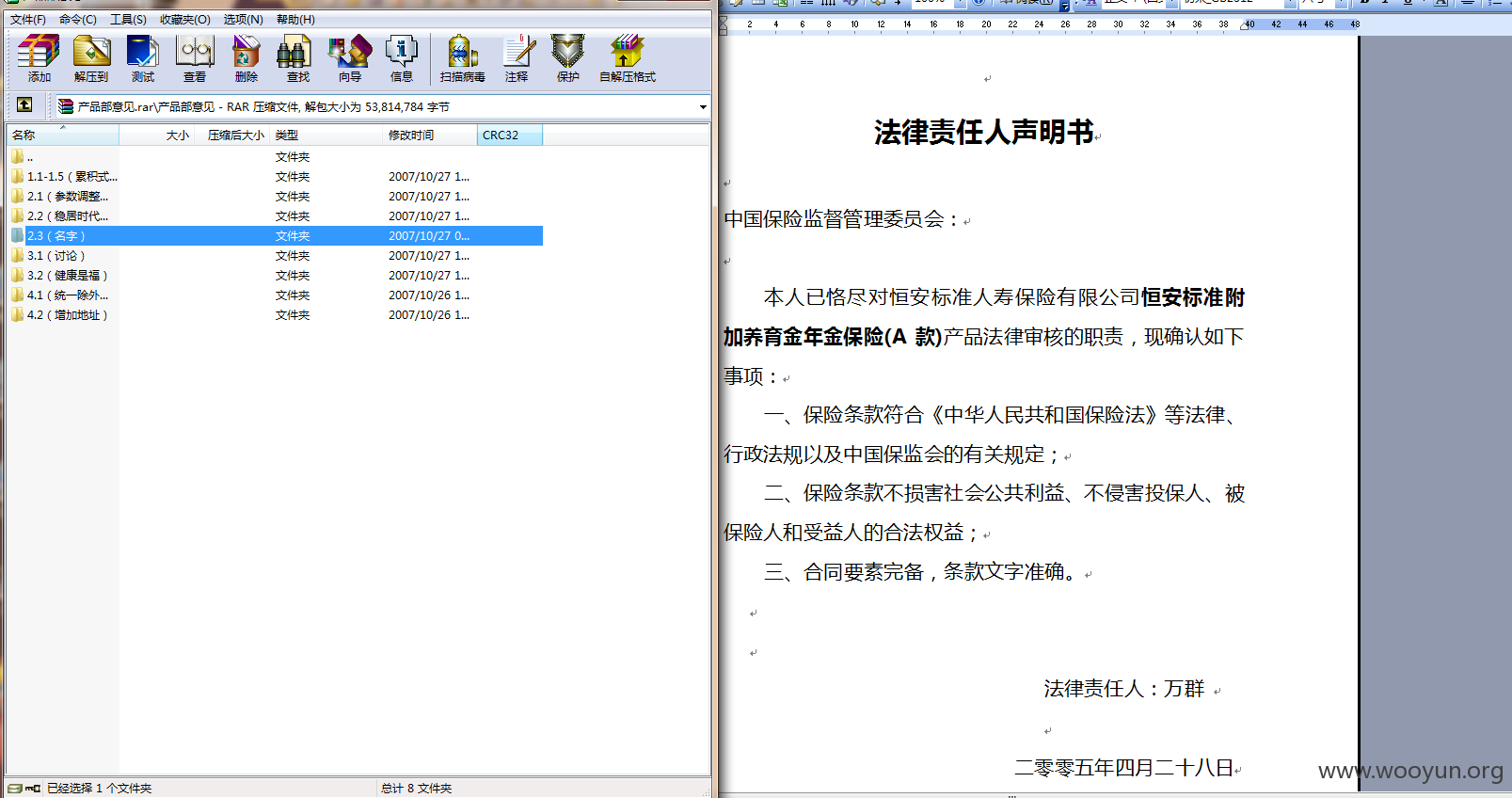Click the Word ruler at mark 20
This screenshot has width=1512, height=798.
tap(986, 24)
